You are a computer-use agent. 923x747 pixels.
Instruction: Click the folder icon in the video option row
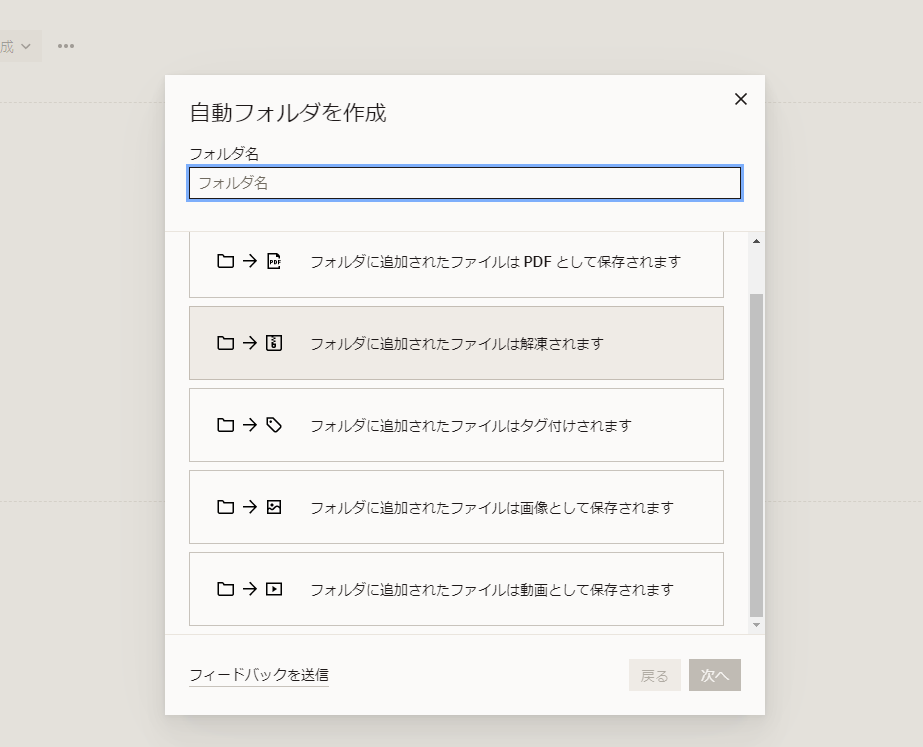pos(225,589)
